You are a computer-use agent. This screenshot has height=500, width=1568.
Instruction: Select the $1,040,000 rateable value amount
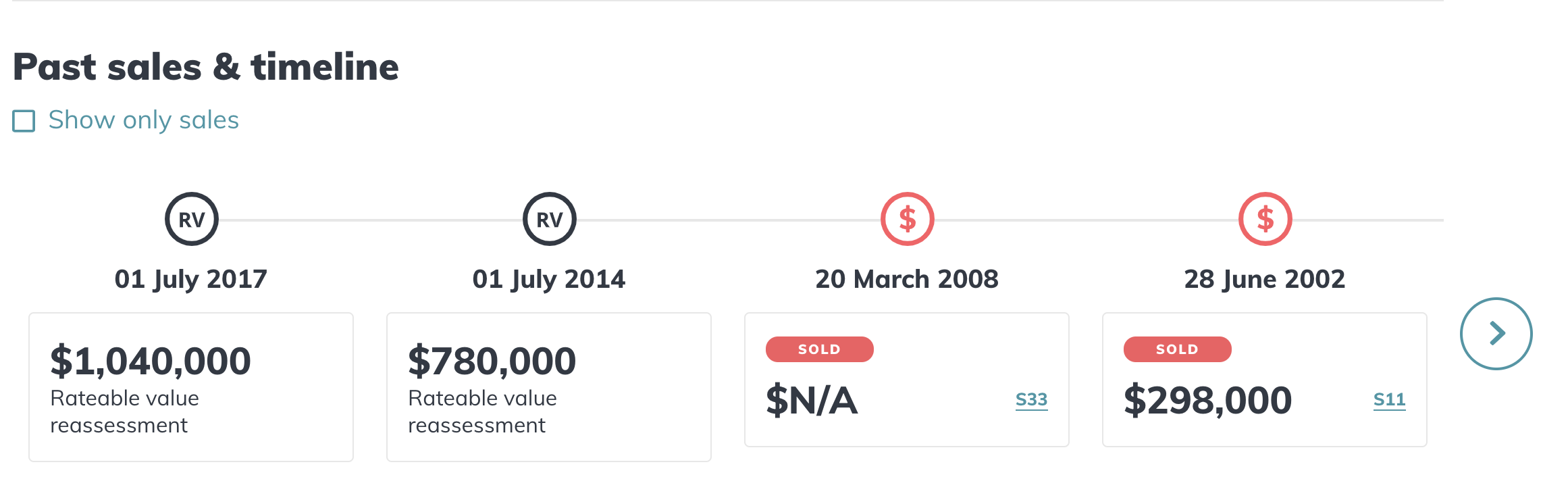151,361
